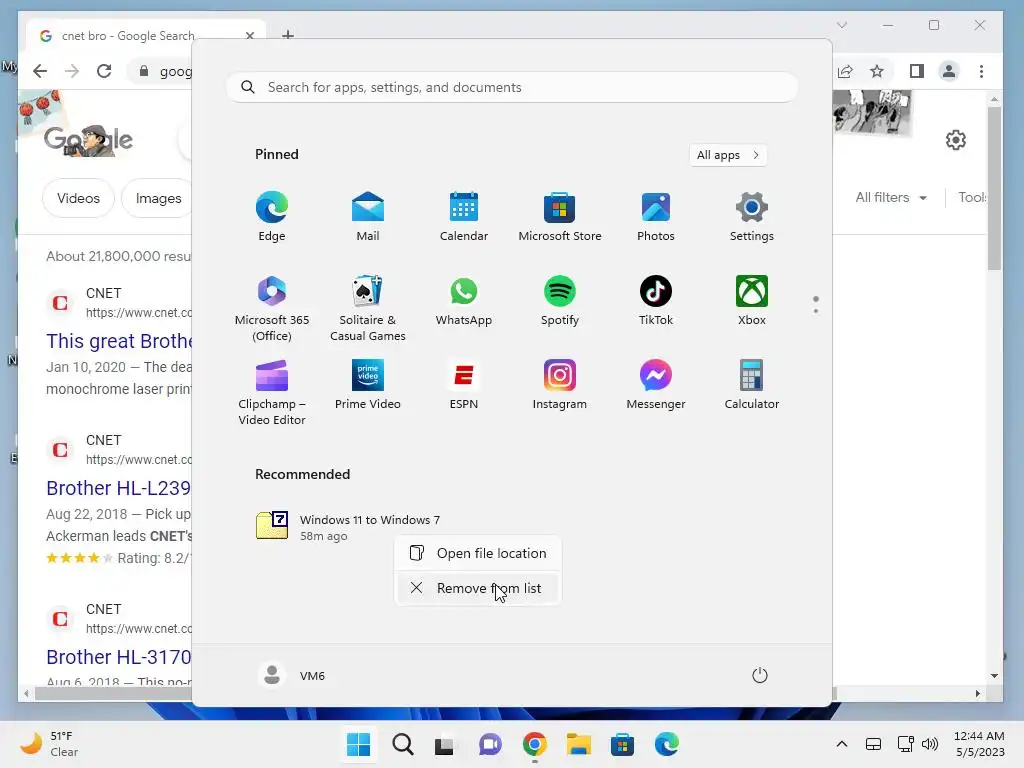Open Task View on the taskbar
The height and width of the screenshot is (768, 1024).
click(445, 744)
